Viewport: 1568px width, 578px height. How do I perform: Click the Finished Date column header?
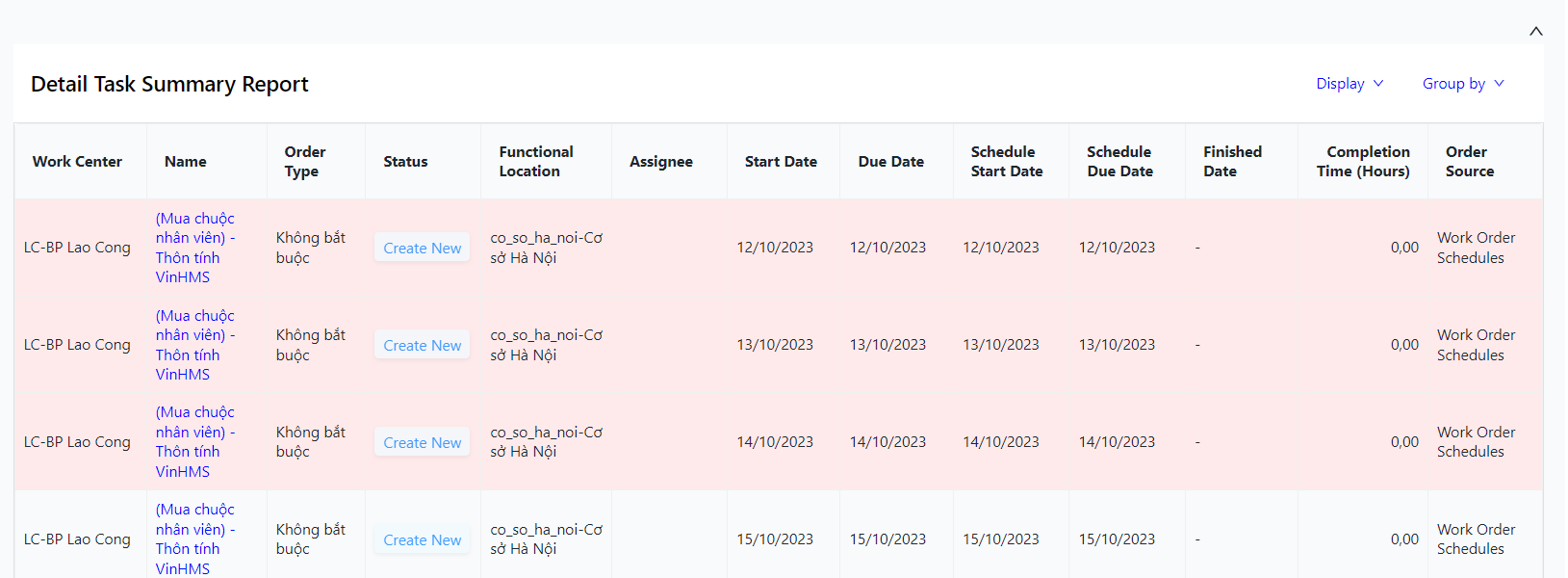pyautogui.click(x=1232, y=162)
